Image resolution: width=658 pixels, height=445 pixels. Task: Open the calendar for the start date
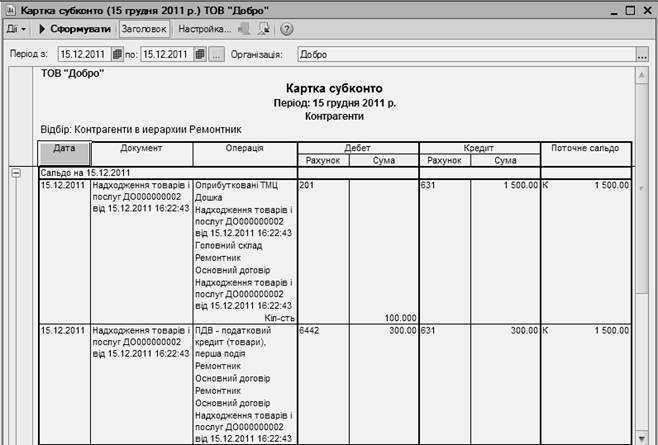[118, 54]
